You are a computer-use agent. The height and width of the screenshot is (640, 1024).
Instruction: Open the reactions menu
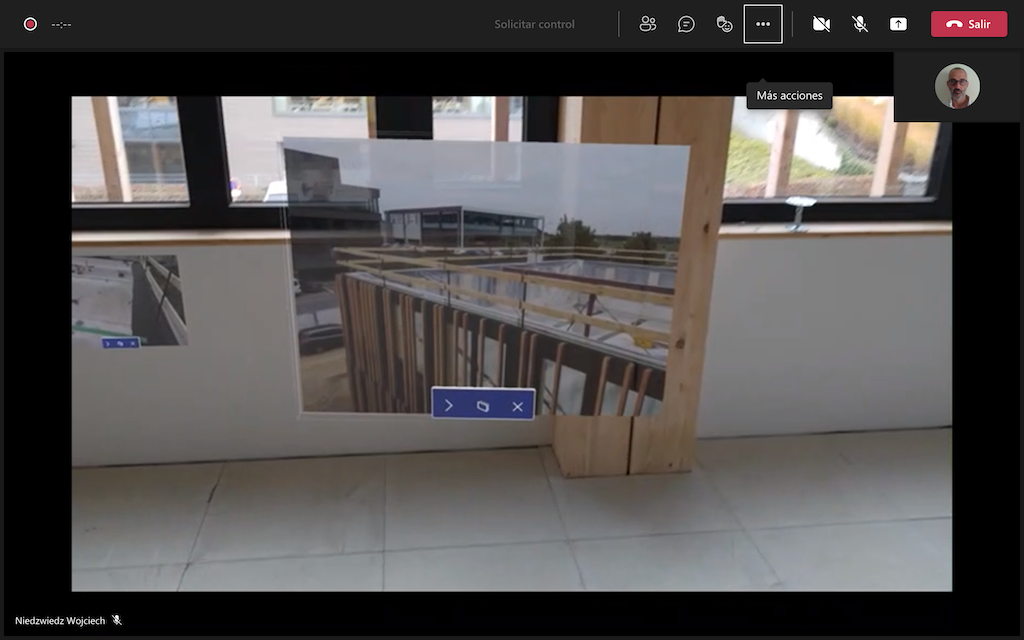click(724, 24)
